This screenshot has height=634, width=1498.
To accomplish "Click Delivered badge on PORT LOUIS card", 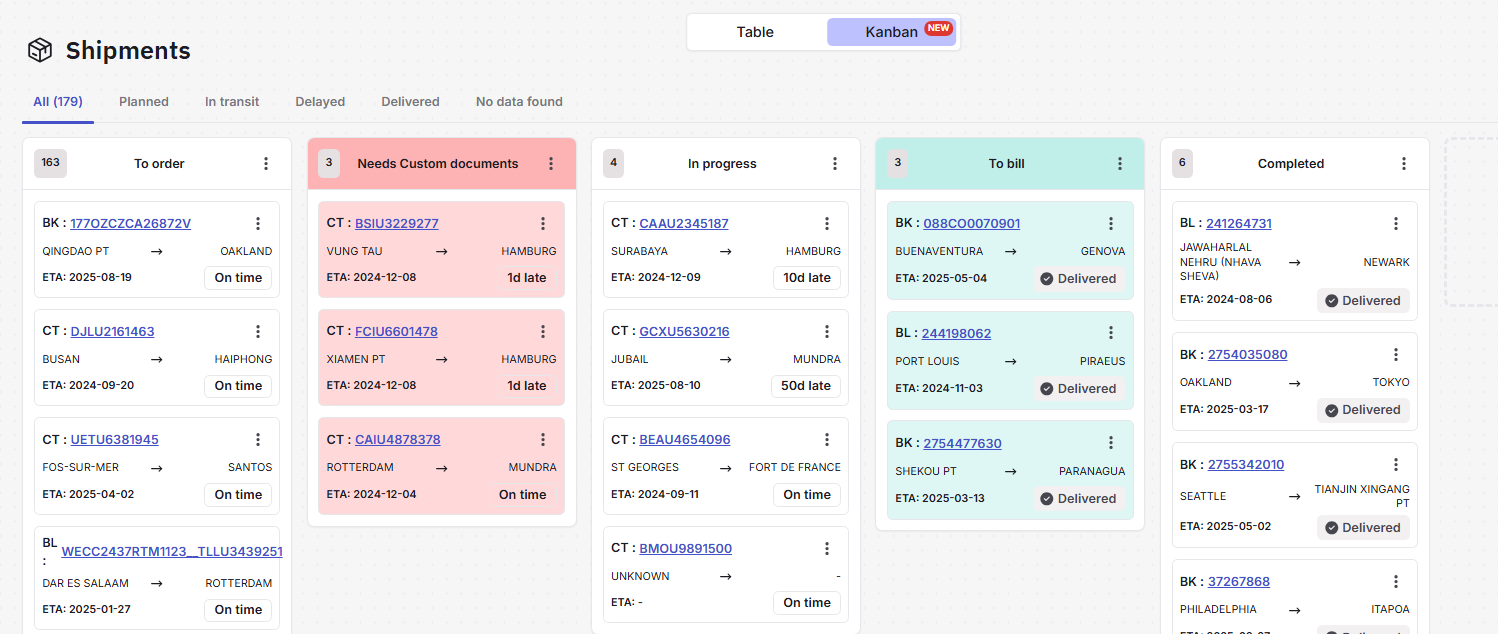I will click(x=1078, y=389).
